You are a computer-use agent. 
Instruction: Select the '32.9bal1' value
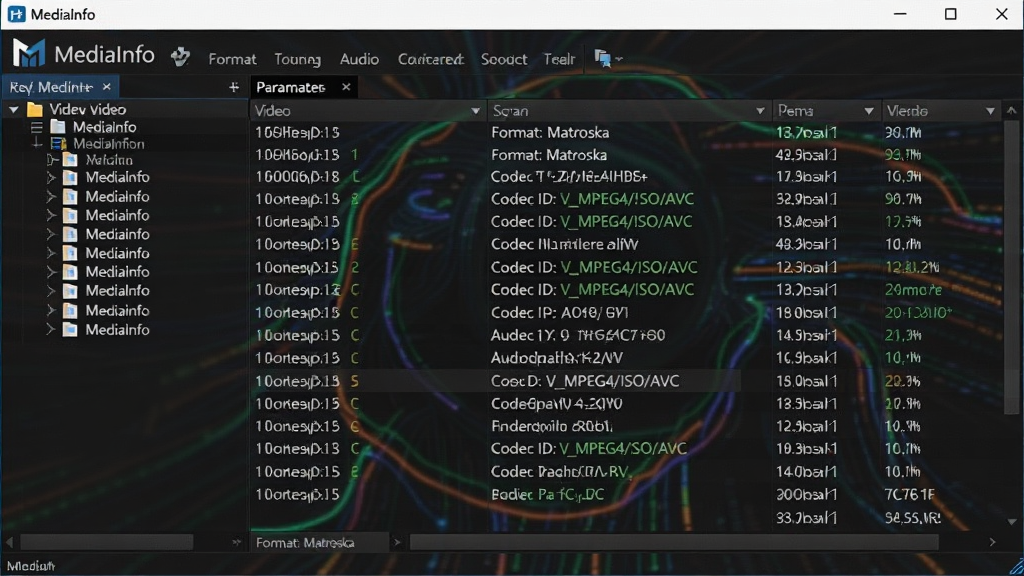click(x=806, y=199)
